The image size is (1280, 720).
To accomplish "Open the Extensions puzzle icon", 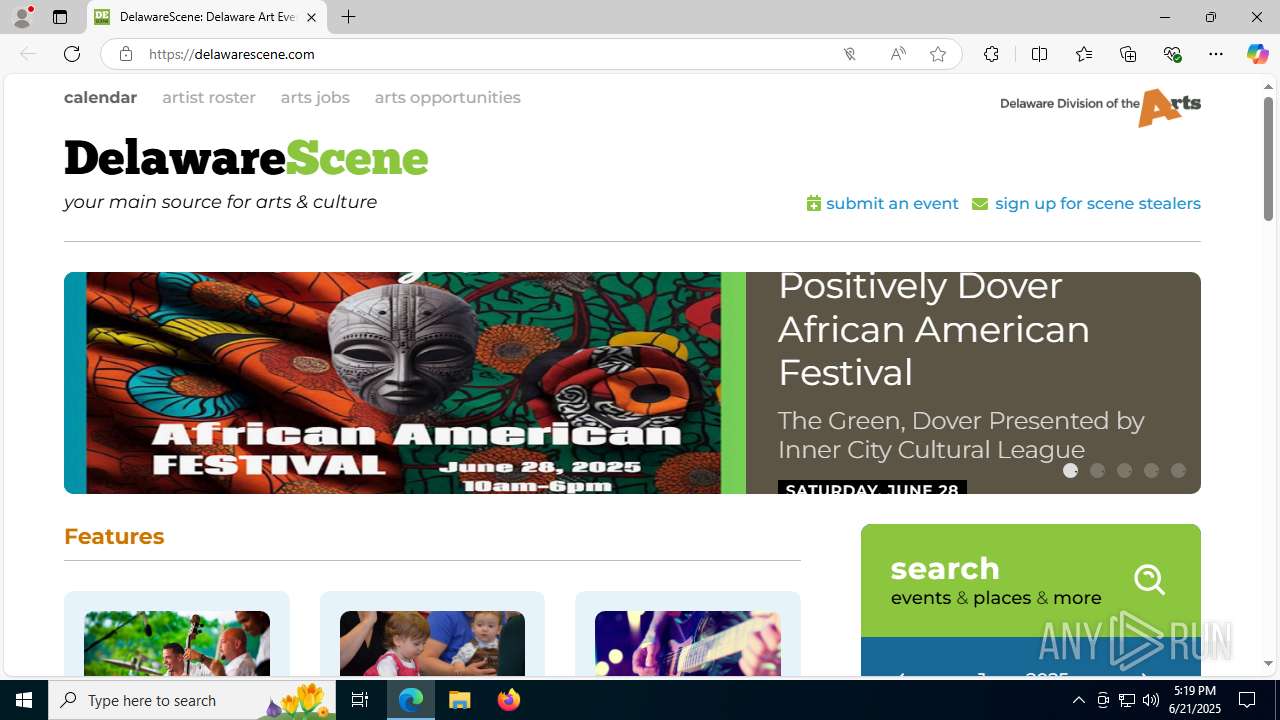I will (991, 54).
